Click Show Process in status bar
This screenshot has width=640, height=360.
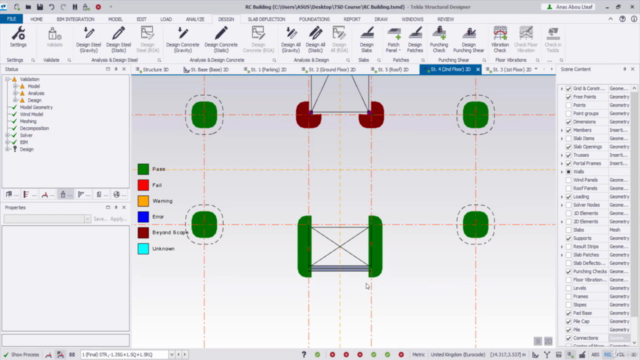pyautogui.click(x=21, y=355)
